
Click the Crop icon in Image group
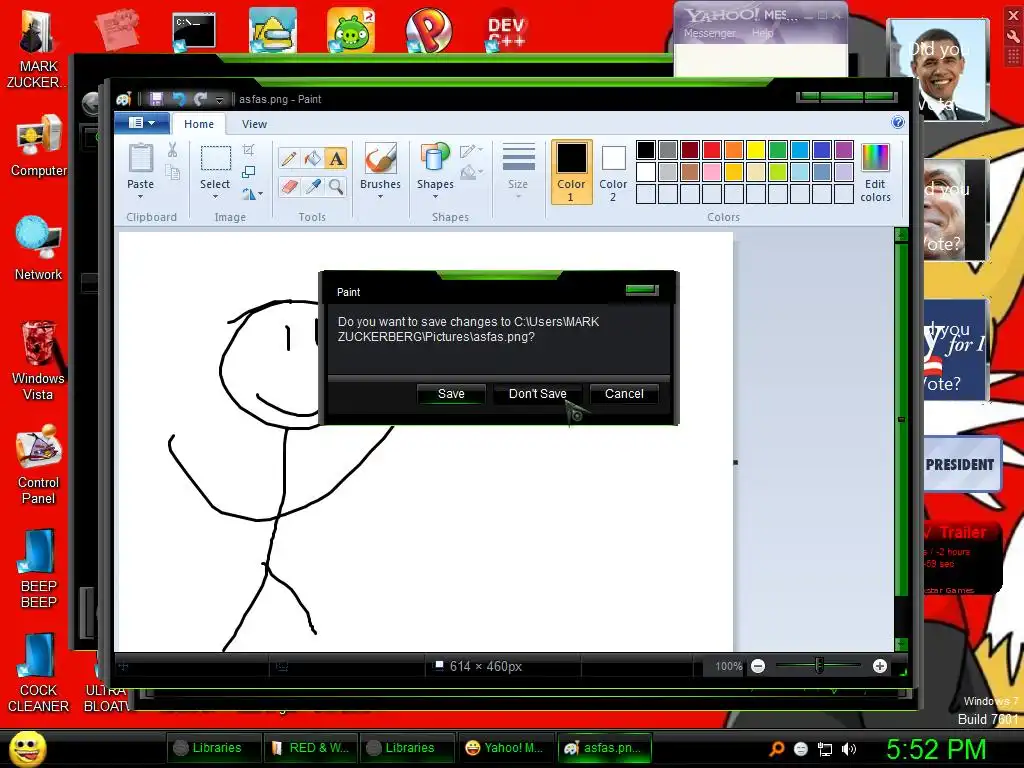(248, 150)
